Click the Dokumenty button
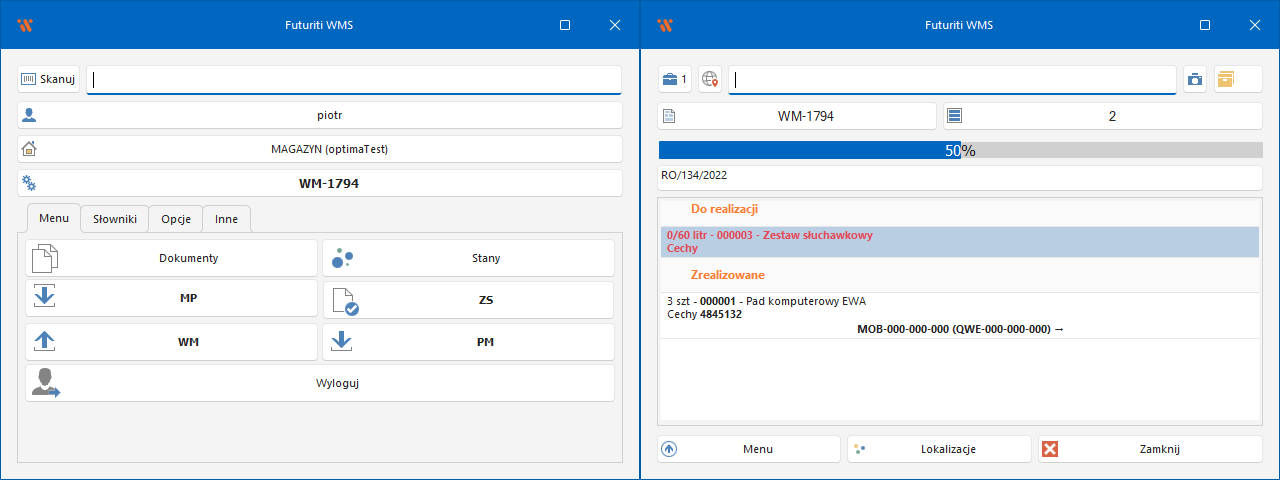Screen dimensions: 1280x480 click(171, 258)
